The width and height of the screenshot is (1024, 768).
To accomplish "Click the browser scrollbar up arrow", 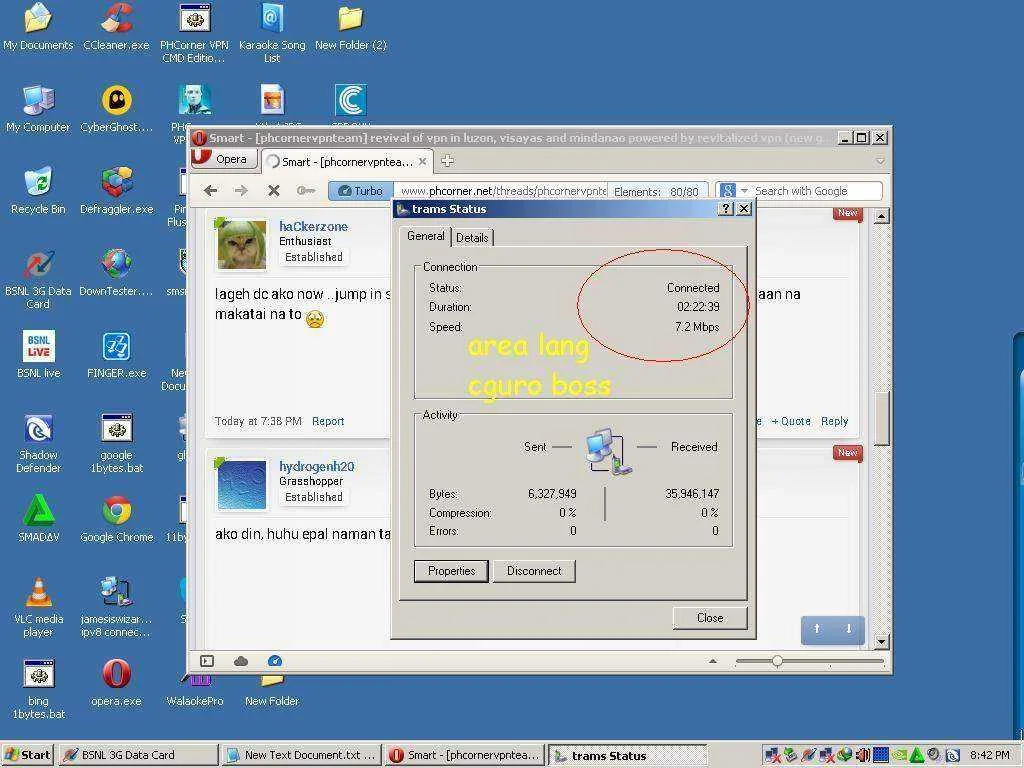I will (882, 216).
